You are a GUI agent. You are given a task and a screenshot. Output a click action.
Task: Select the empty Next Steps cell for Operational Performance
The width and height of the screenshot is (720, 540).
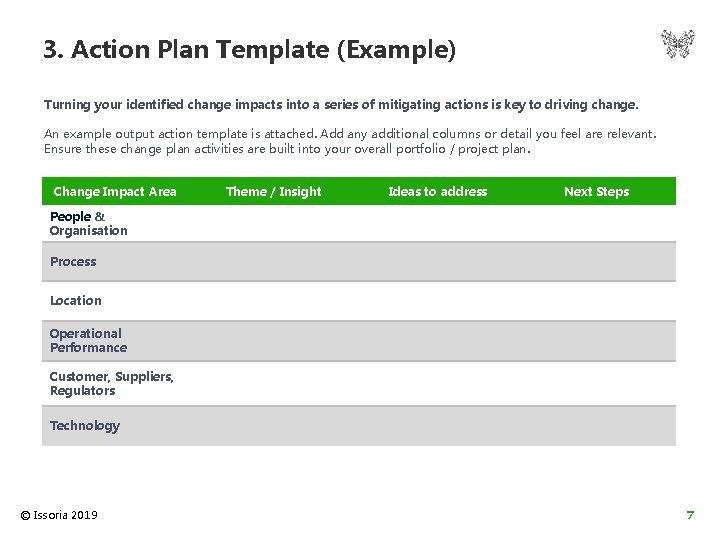(596, 341)
